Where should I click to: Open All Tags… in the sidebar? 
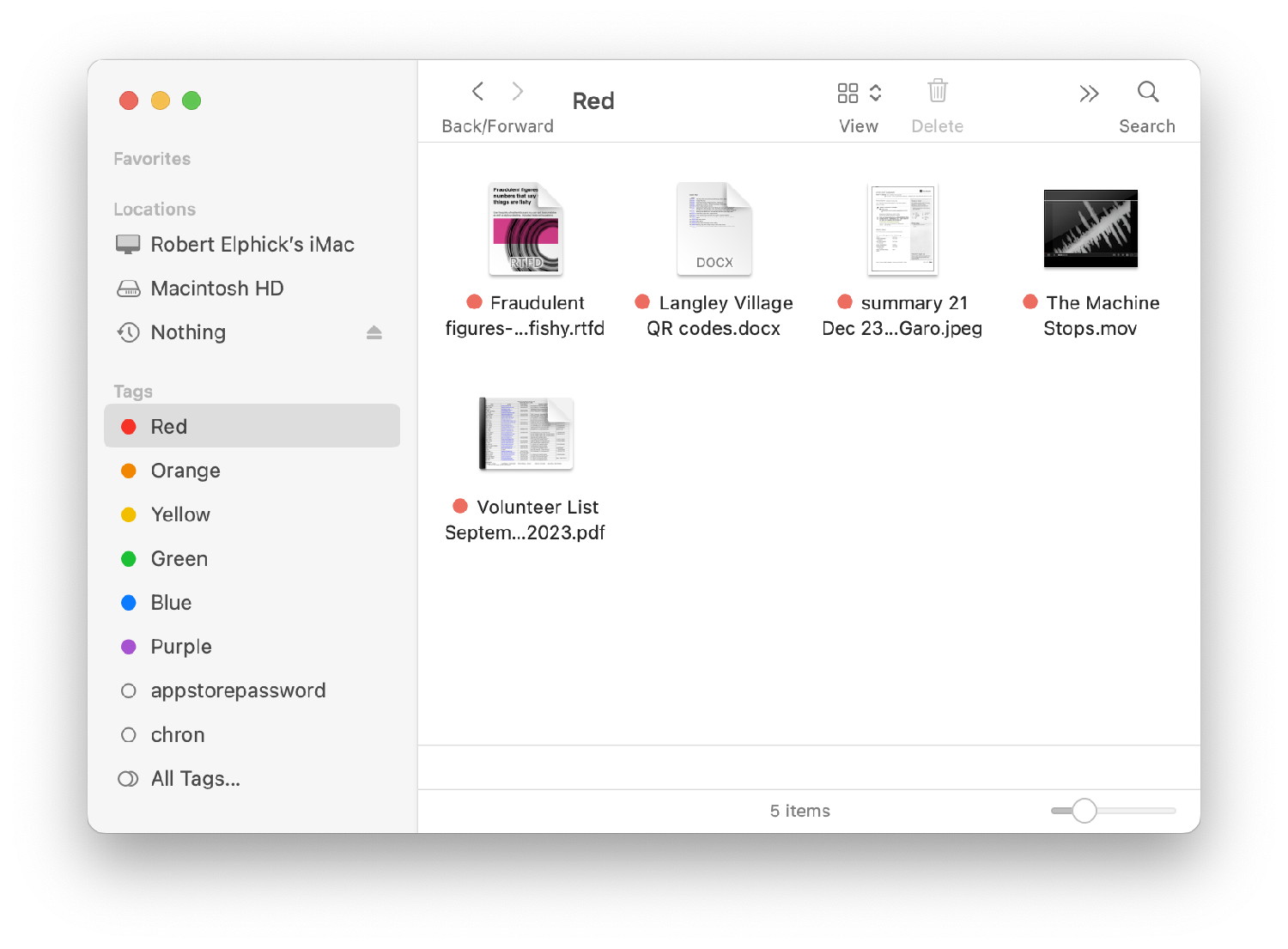(x=252, y=779)
